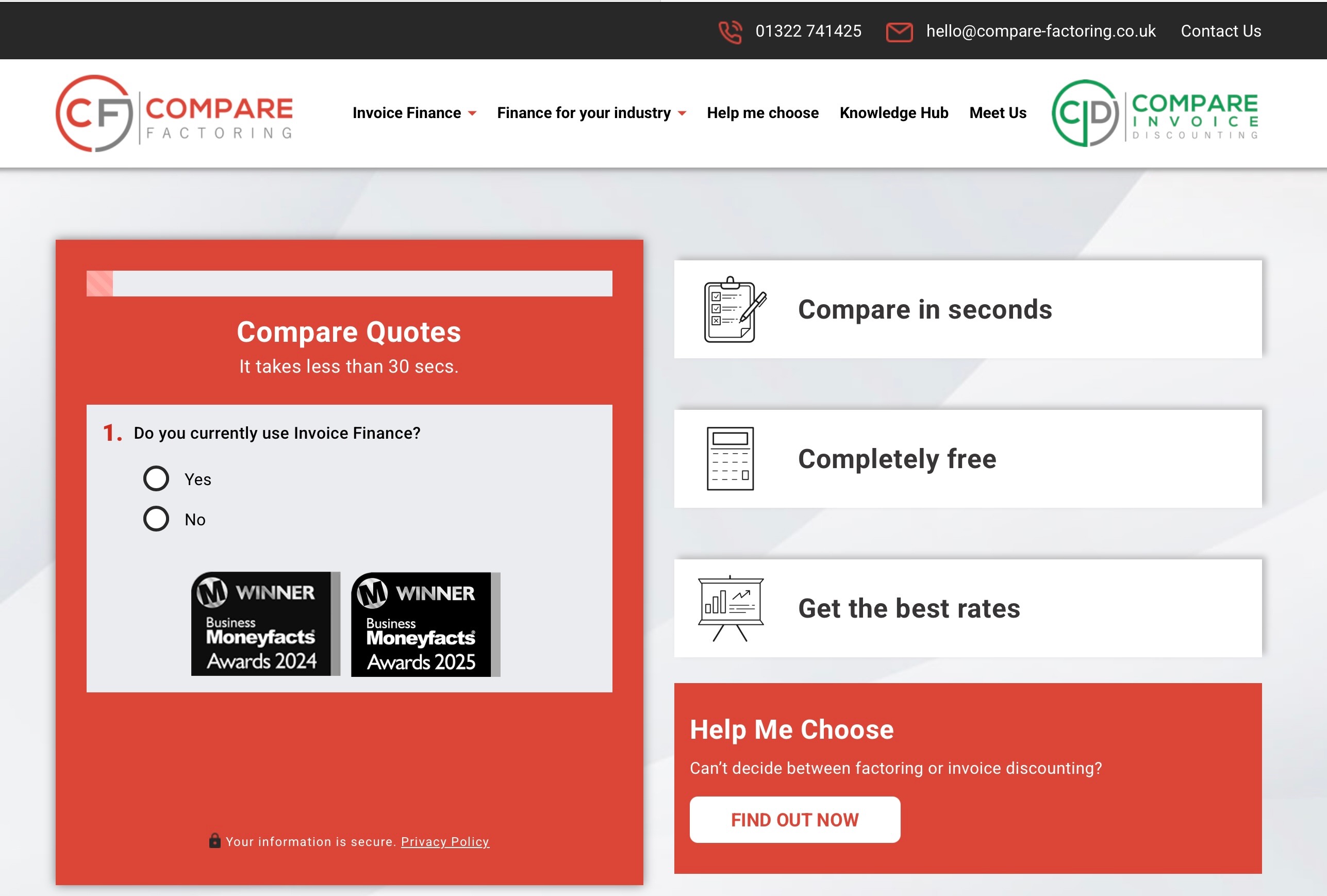This screenshot has width=1327, height=896.
Task: Click the Contact Us link
Action: [x=1220, y=31]
